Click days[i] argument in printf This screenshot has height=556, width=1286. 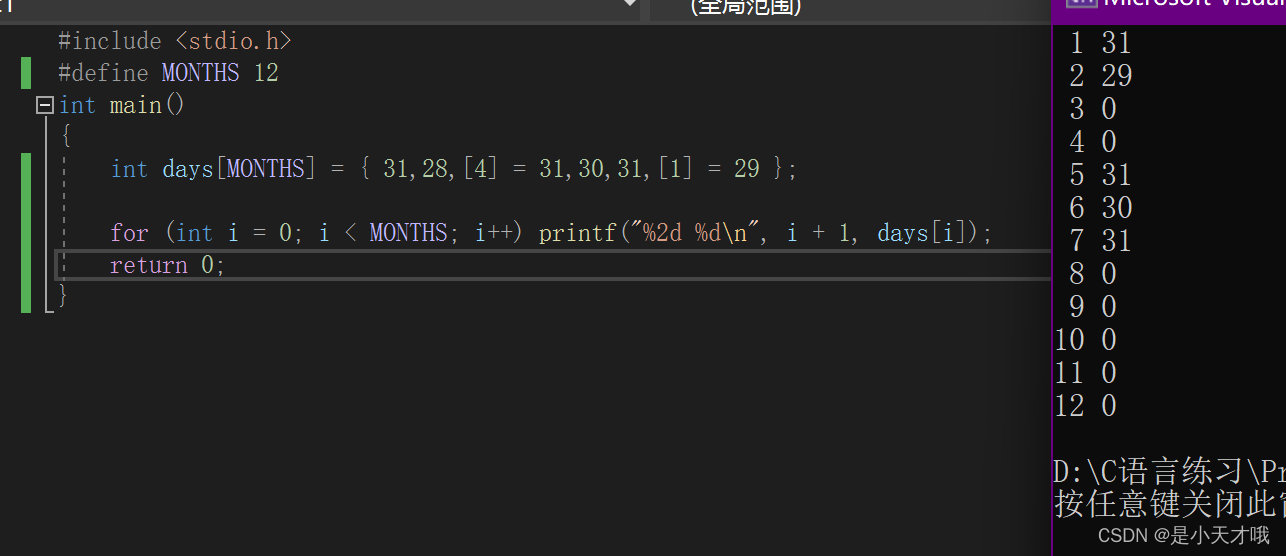(x=923, y=233)
